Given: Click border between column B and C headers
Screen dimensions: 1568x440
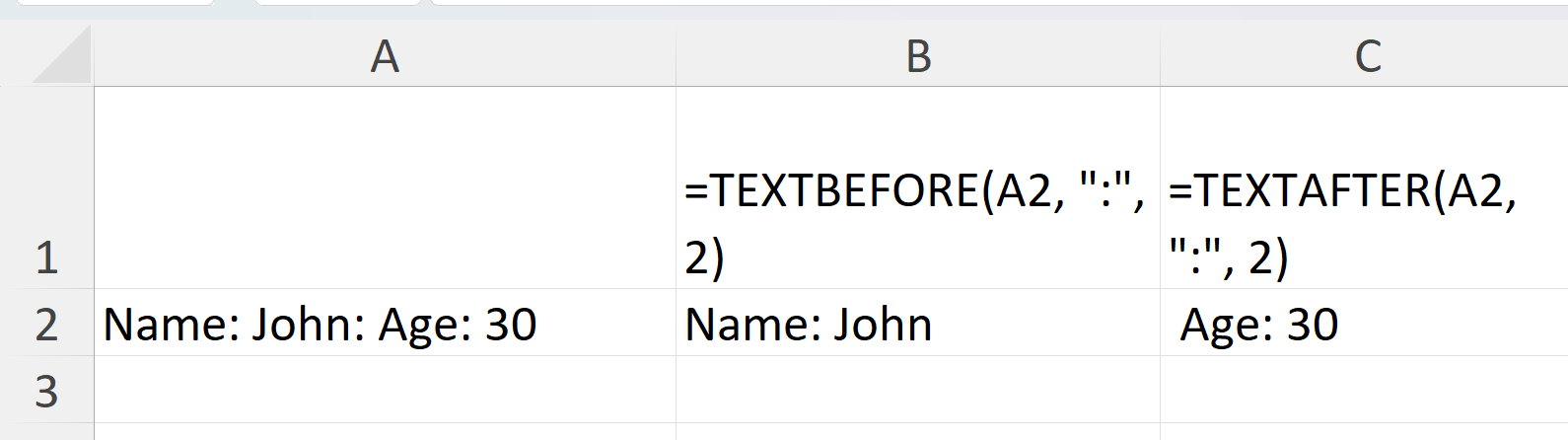Looking at the screenshot, I should click(1161, 56).
